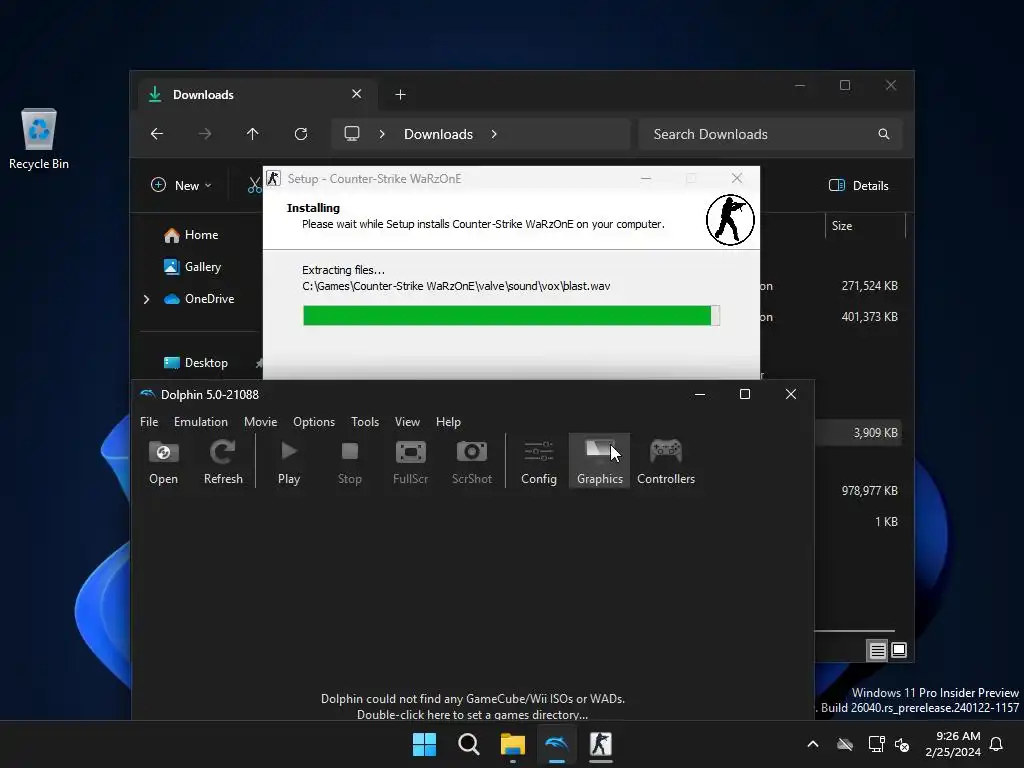The height and width of the screenshot is (768, 1024).
Task: Open the Emulation menu in Dolphin
Action: pos(200,422)
